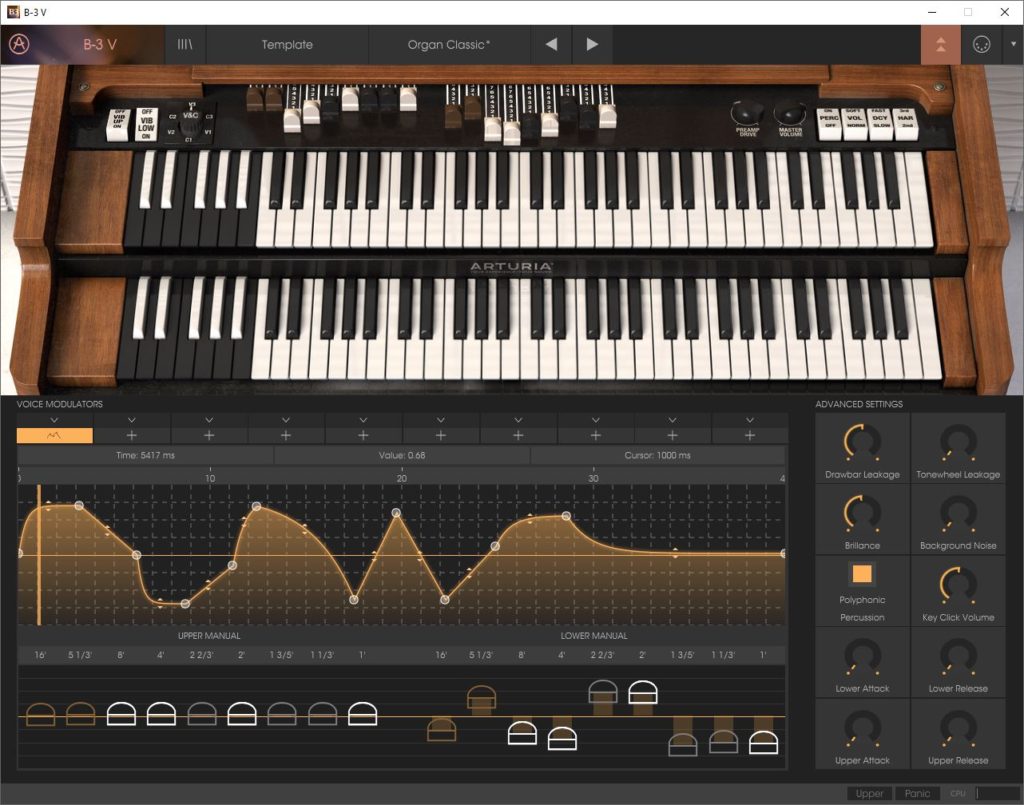Expand the seventh modulator slot chevron
Viewport: 1024px width, 805px height.
[518, 420]
